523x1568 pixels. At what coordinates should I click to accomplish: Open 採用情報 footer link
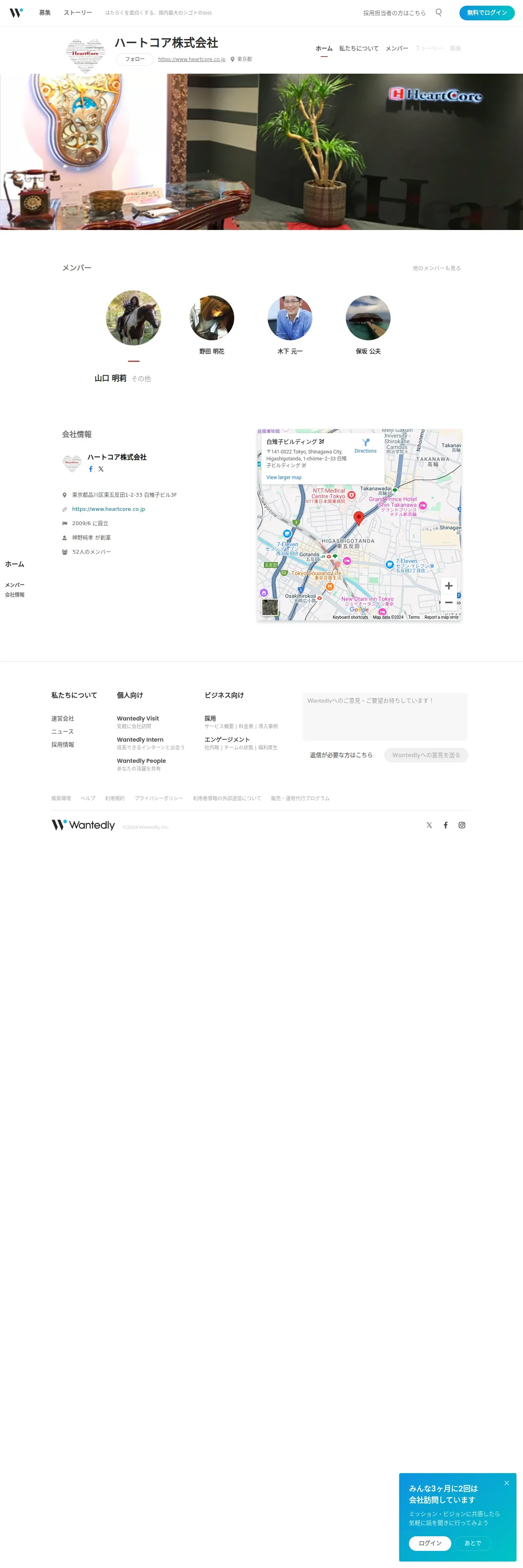coord(63,745)
